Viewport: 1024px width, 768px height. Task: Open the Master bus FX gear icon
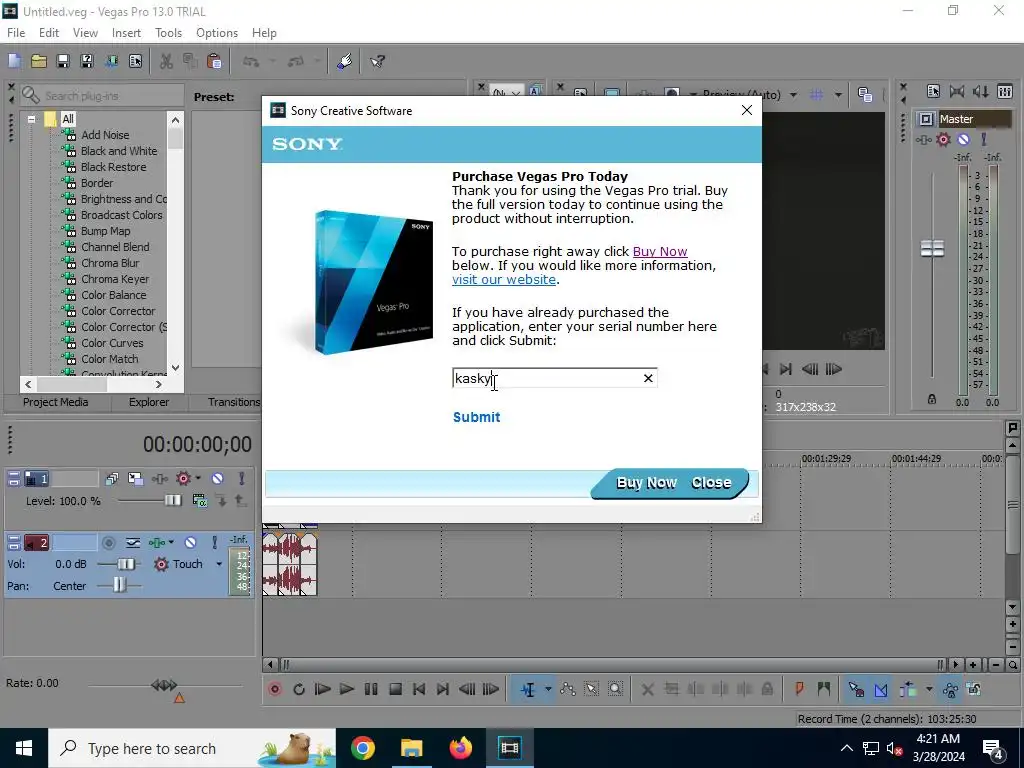(943, 139)
